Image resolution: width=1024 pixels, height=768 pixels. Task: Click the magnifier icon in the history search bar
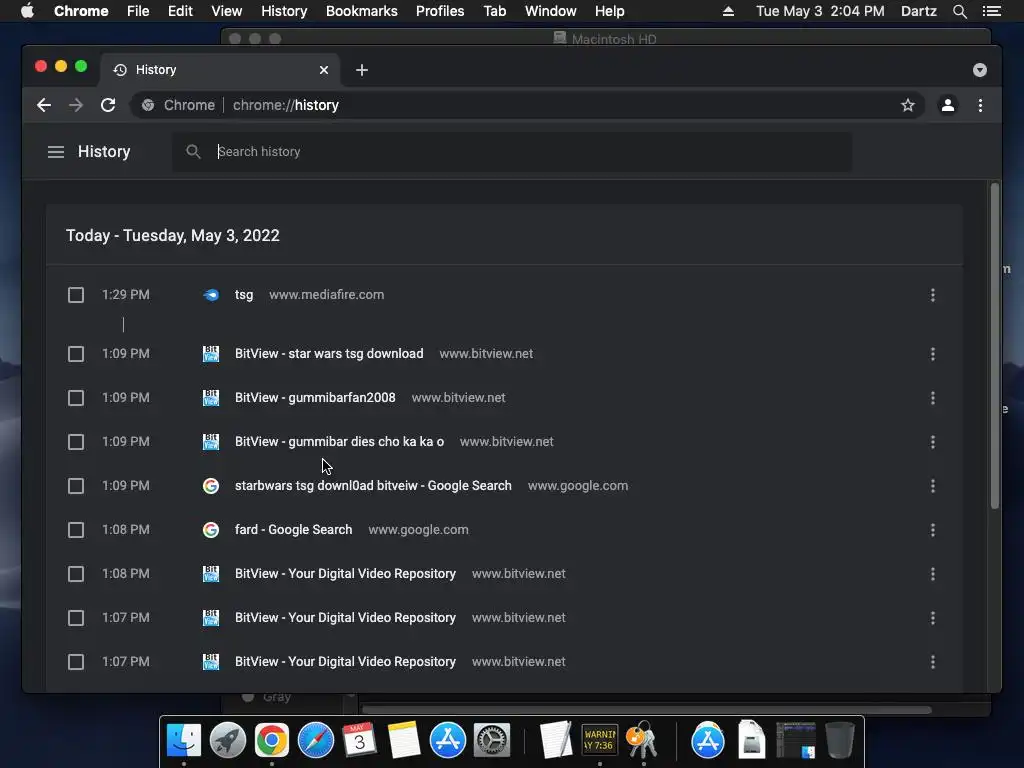click(x=193, y=152)
